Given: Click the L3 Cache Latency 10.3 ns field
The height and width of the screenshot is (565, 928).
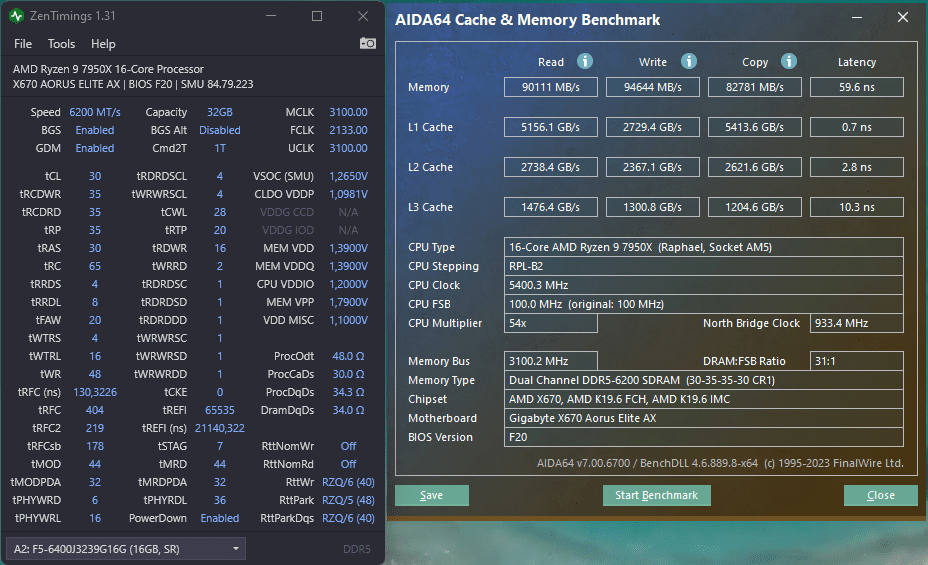Looking at the screenshot, I should (x=856, y=207).
